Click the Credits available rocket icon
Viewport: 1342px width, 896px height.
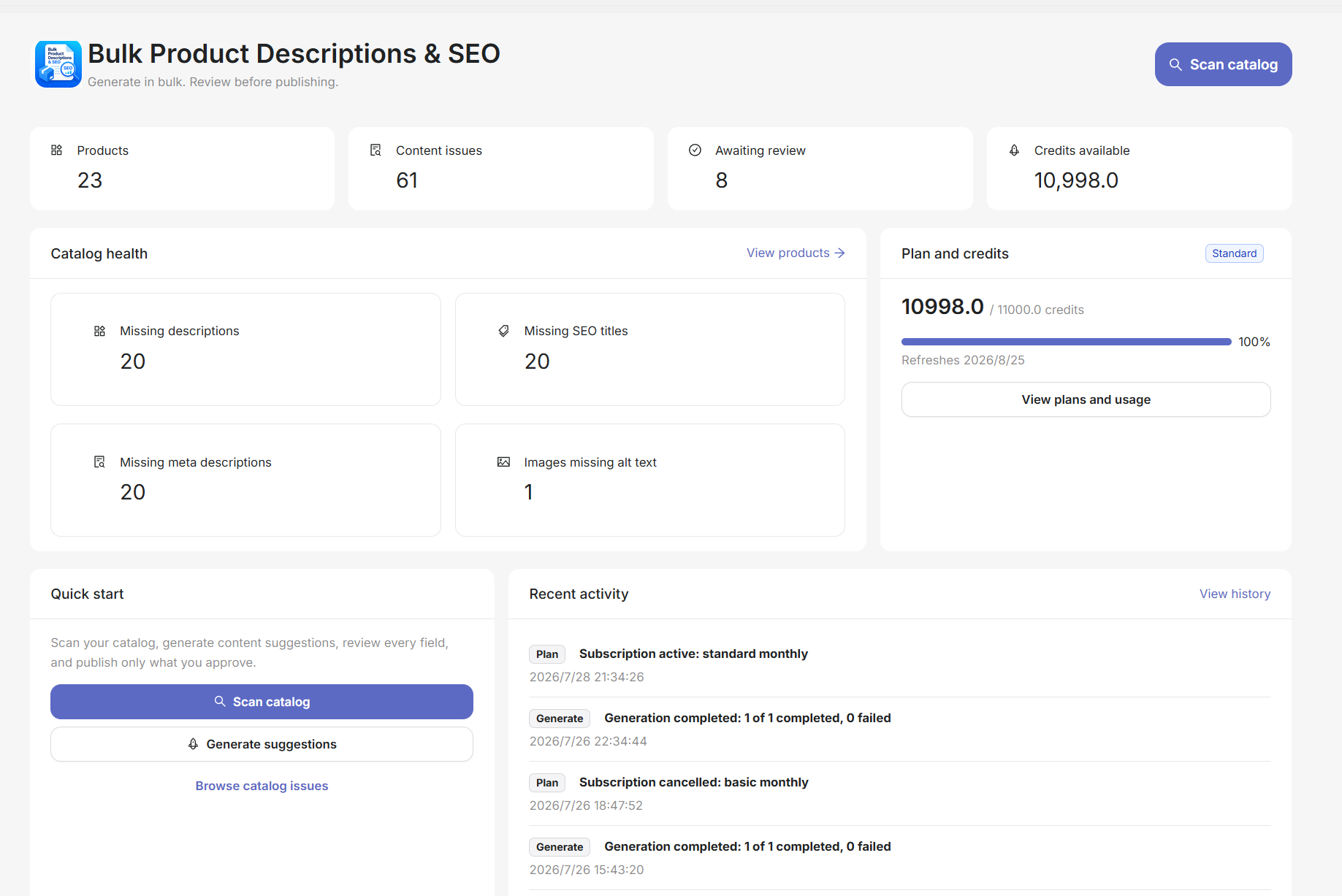pyautogui.click(x=1014, y=150)
